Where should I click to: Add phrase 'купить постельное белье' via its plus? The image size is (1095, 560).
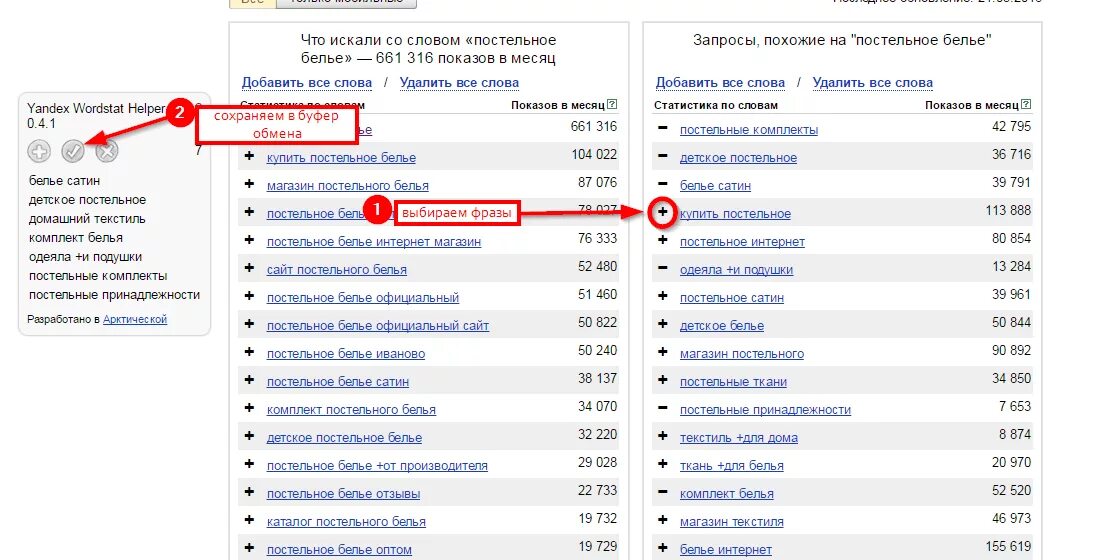(249, 156)
